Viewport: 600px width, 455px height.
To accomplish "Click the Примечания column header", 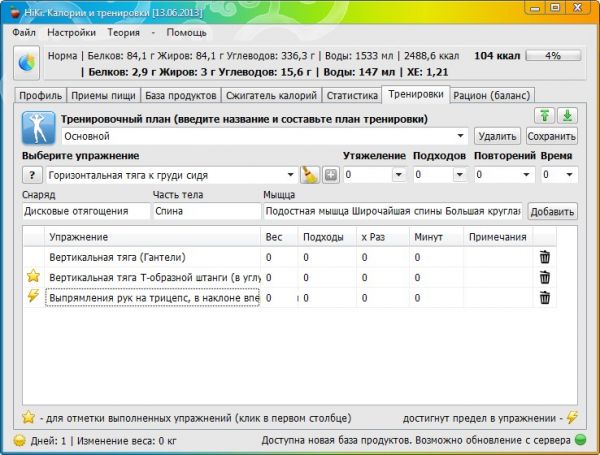I will [x=498, y=237].
